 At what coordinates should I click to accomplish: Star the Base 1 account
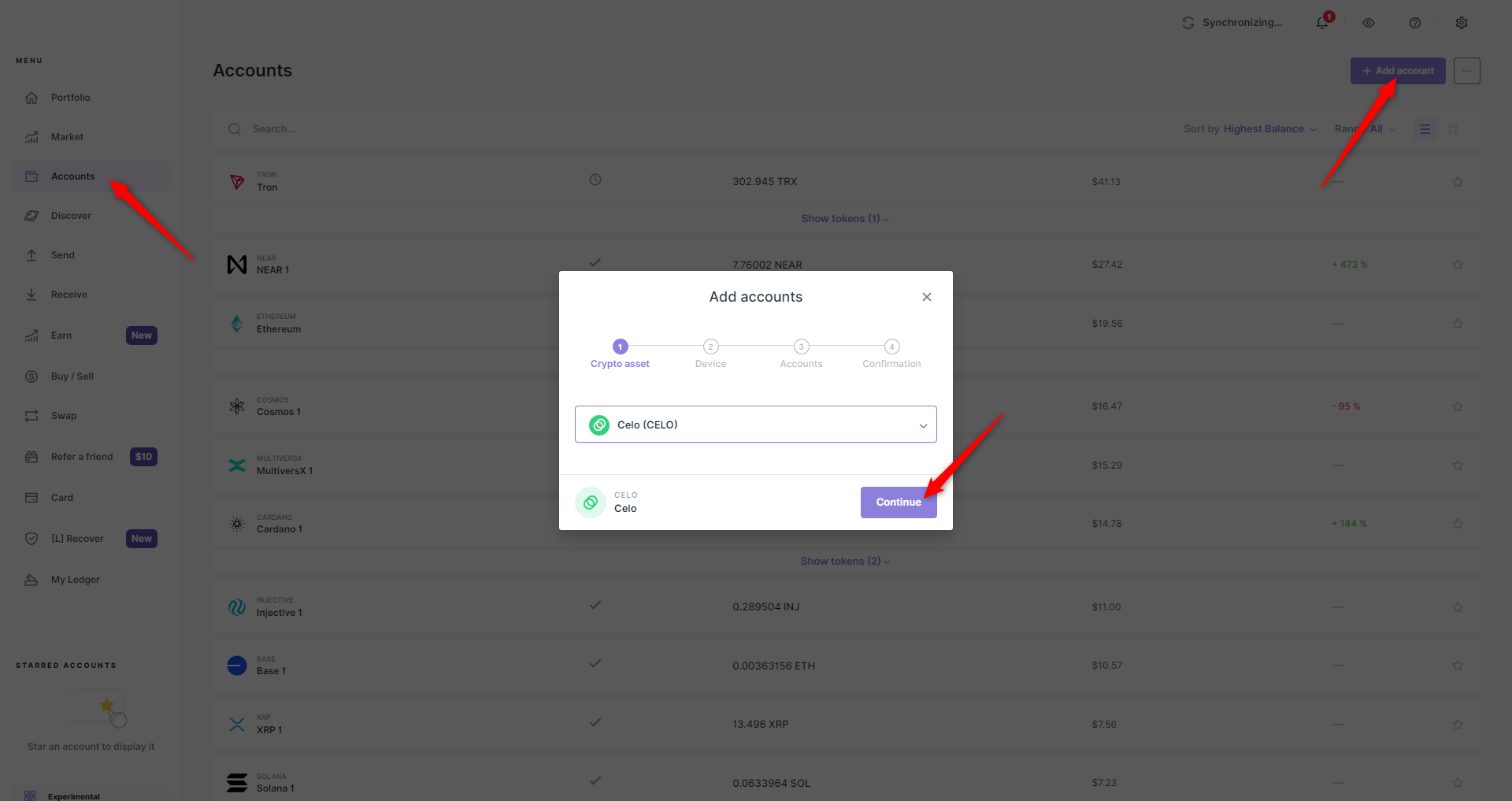pos(1458,666)
